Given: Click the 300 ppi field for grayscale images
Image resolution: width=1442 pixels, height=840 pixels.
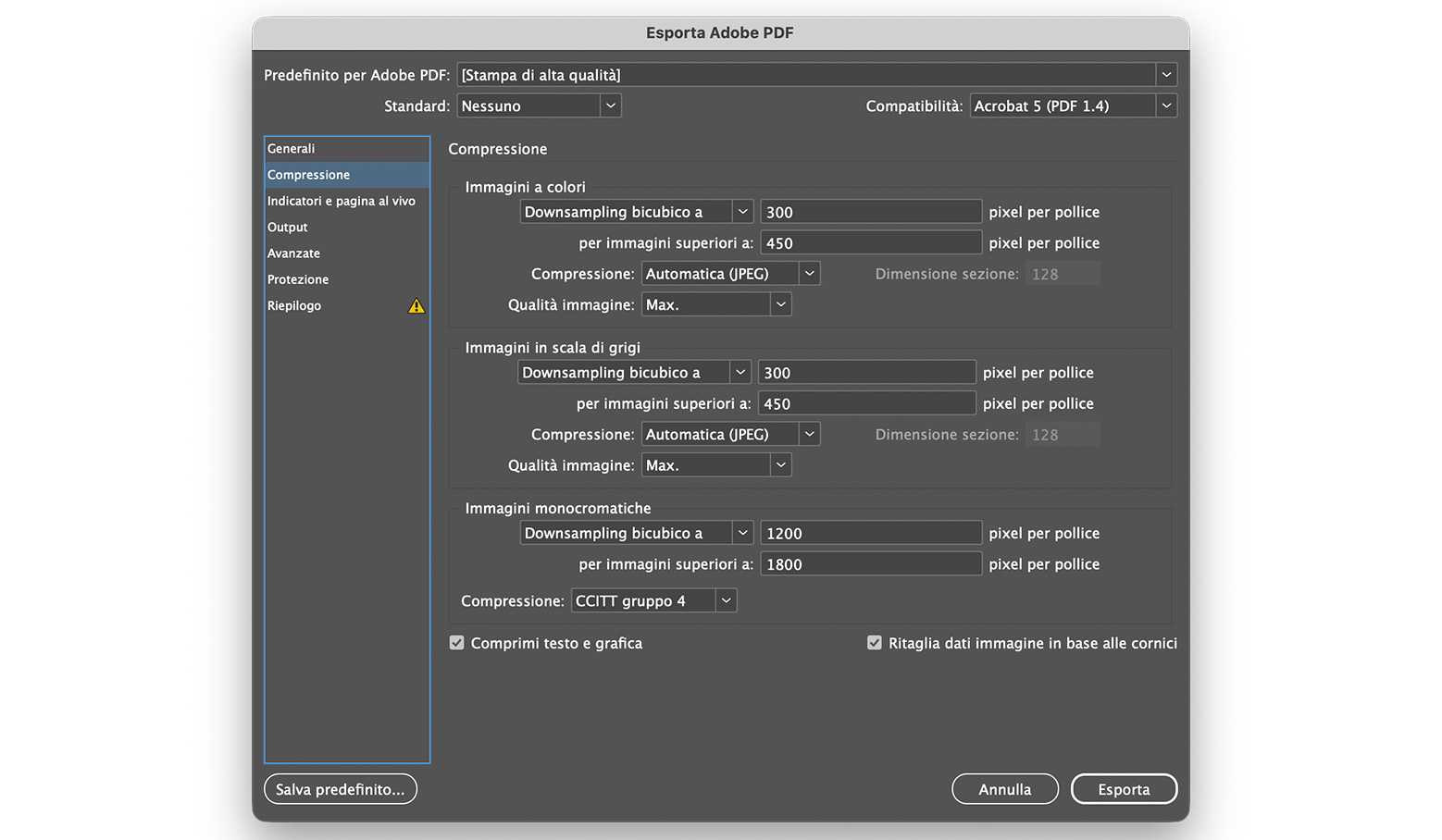Looking at the screenshot, I should point(867,373).
